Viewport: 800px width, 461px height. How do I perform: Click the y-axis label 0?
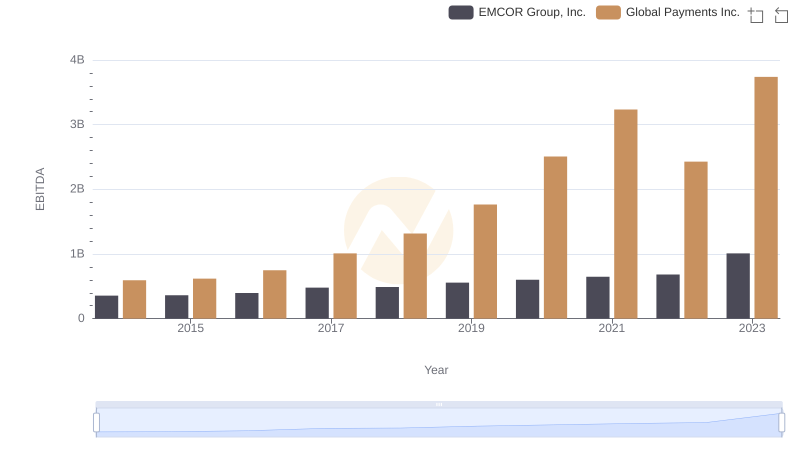[x=81, y=318]
